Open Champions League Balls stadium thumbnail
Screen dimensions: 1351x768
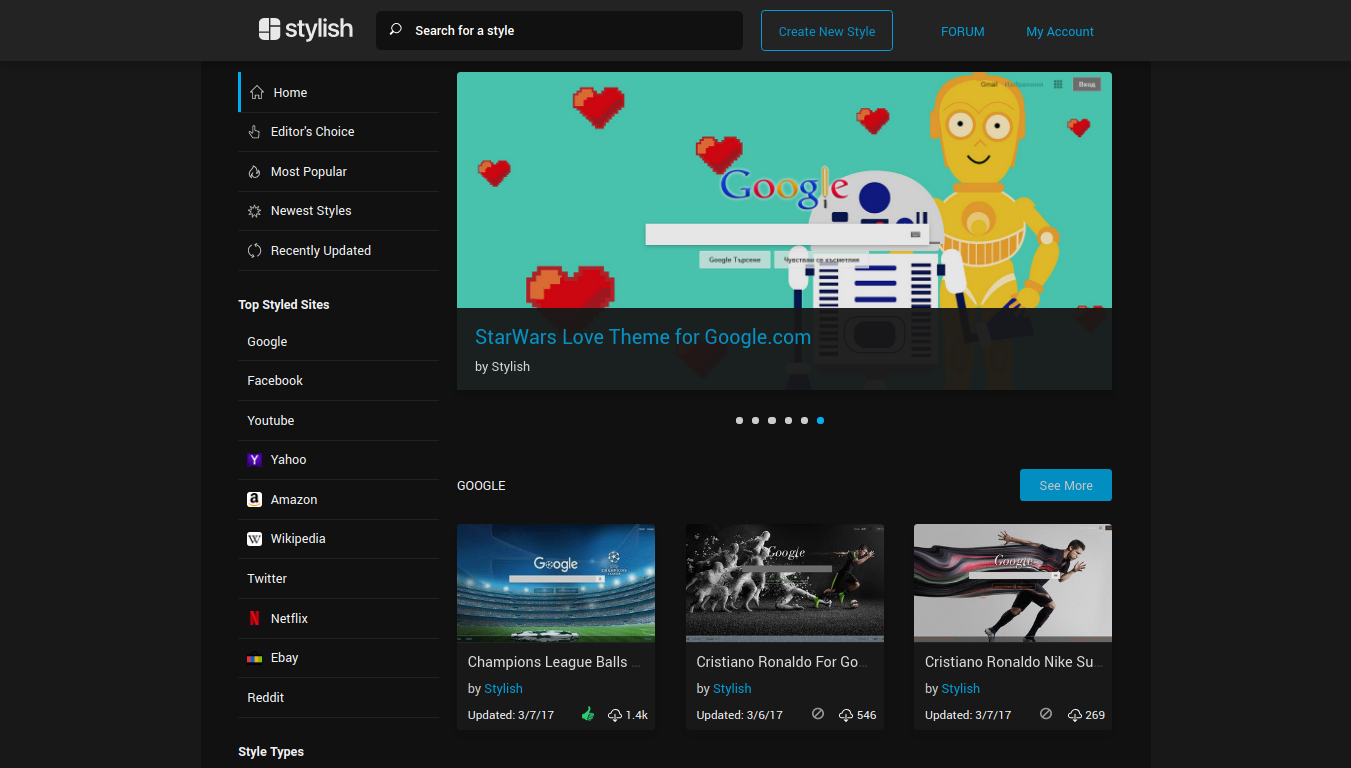[556, 583]
